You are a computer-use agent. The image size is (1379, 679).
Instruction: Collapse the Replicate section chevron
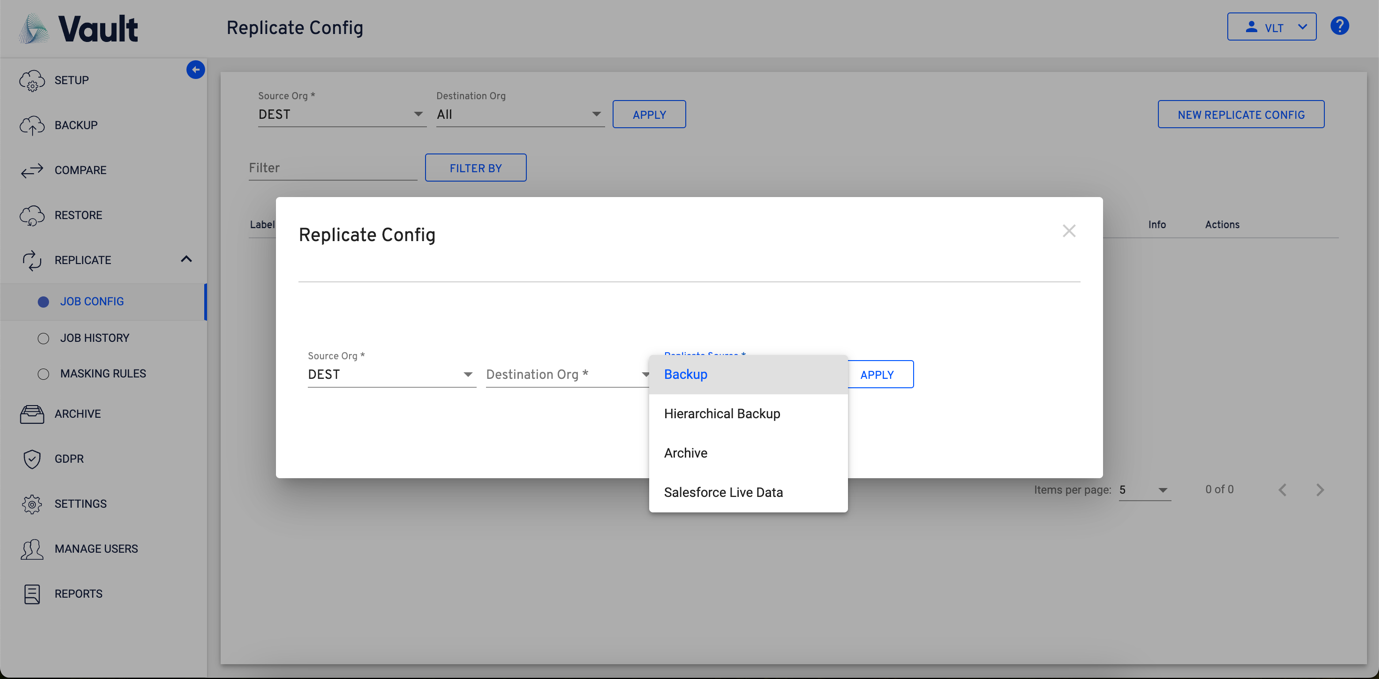tap(186, 260)
